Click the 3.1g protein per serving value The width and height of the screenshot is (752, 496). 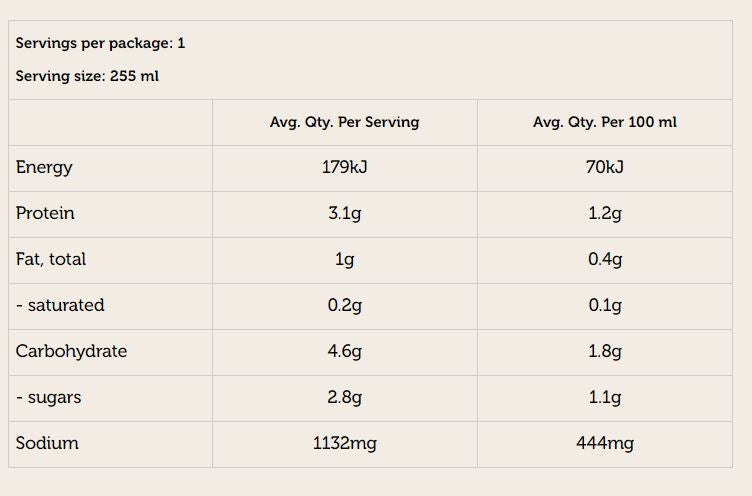coord(344,213)
